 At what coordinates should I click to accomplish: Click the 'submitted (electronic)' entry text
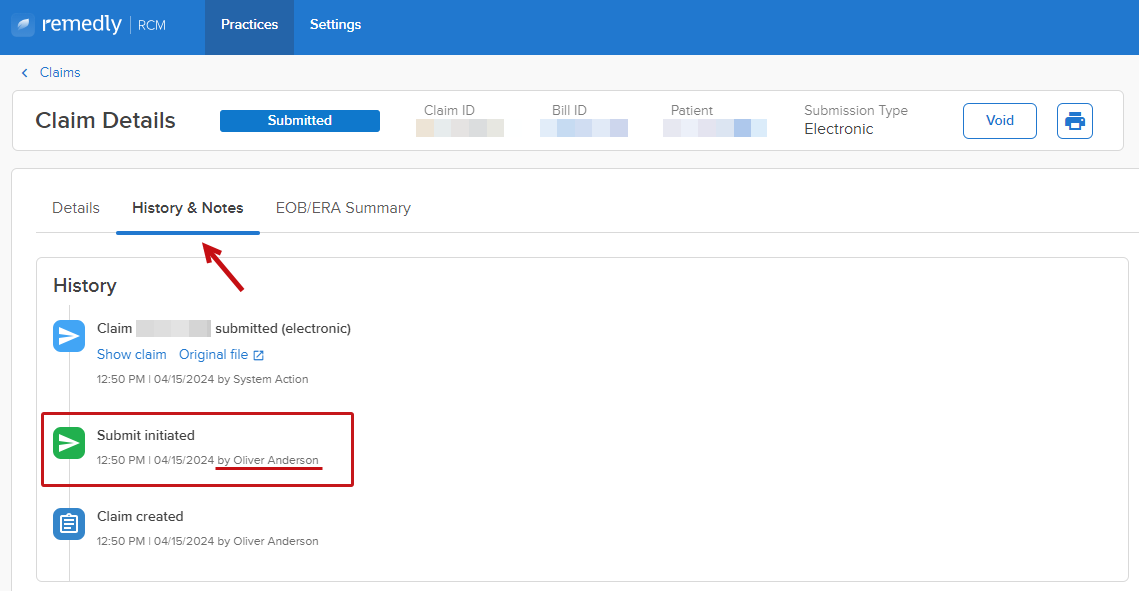(283, 328)
